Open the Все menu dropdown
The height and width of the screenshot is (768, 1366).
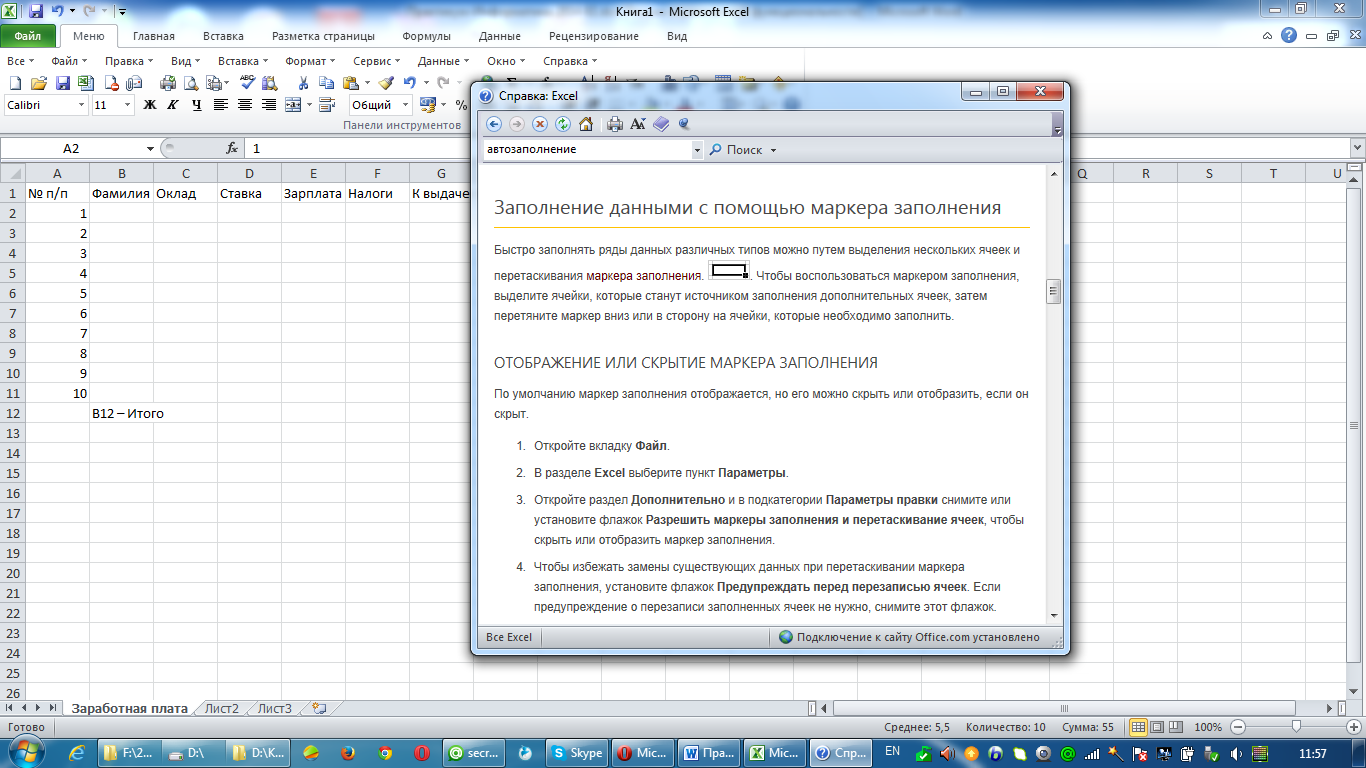[x=19, y=61]
